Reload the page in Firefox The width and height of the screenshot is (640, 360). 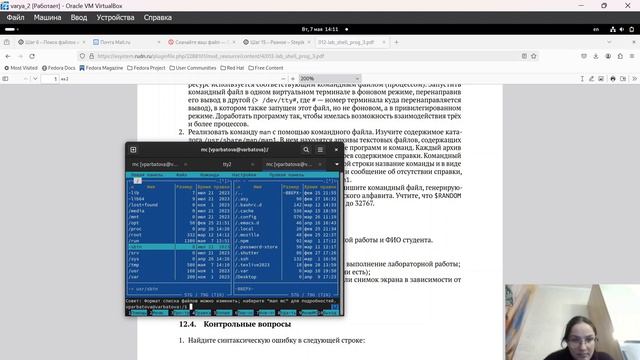tap(32, 56)
